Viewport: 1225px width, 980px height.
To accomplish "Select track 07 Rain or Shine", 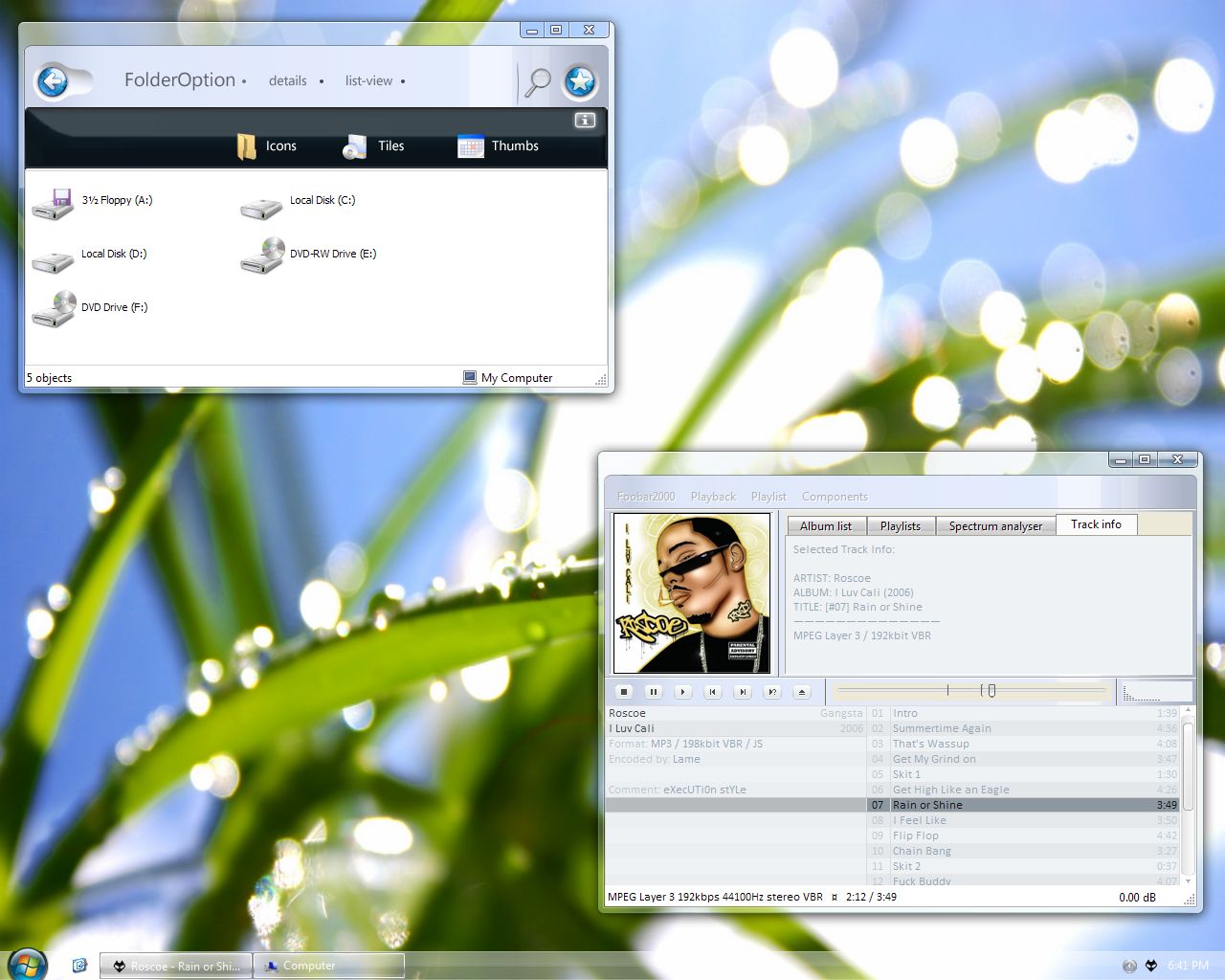I will [x=1024, y=805].
